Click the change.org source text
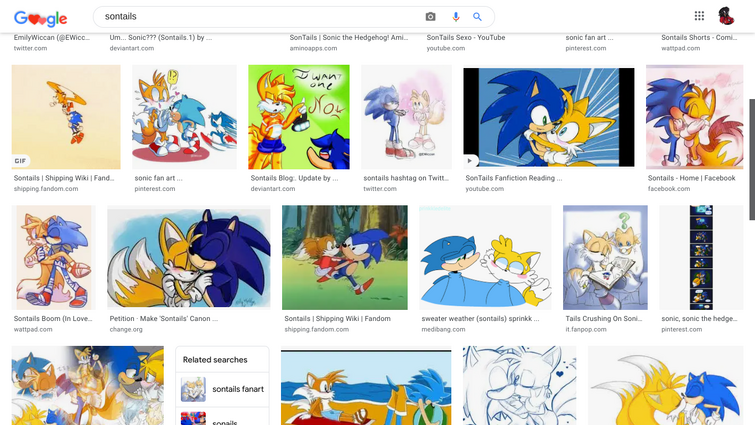The image size is (755, 425). point(126,330)
